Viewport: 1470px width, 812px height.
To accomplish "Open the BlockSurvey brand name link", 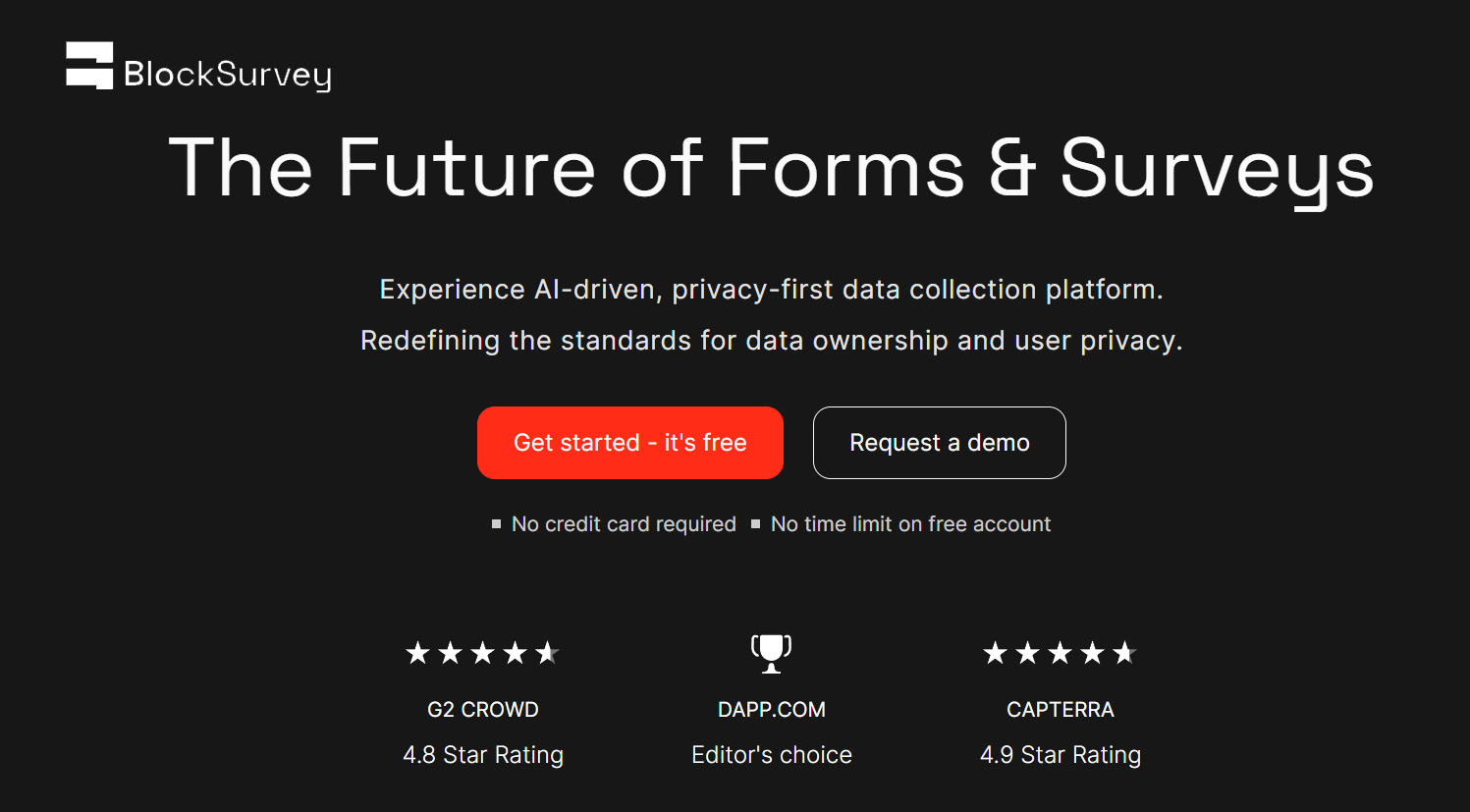I will (228, 75).
